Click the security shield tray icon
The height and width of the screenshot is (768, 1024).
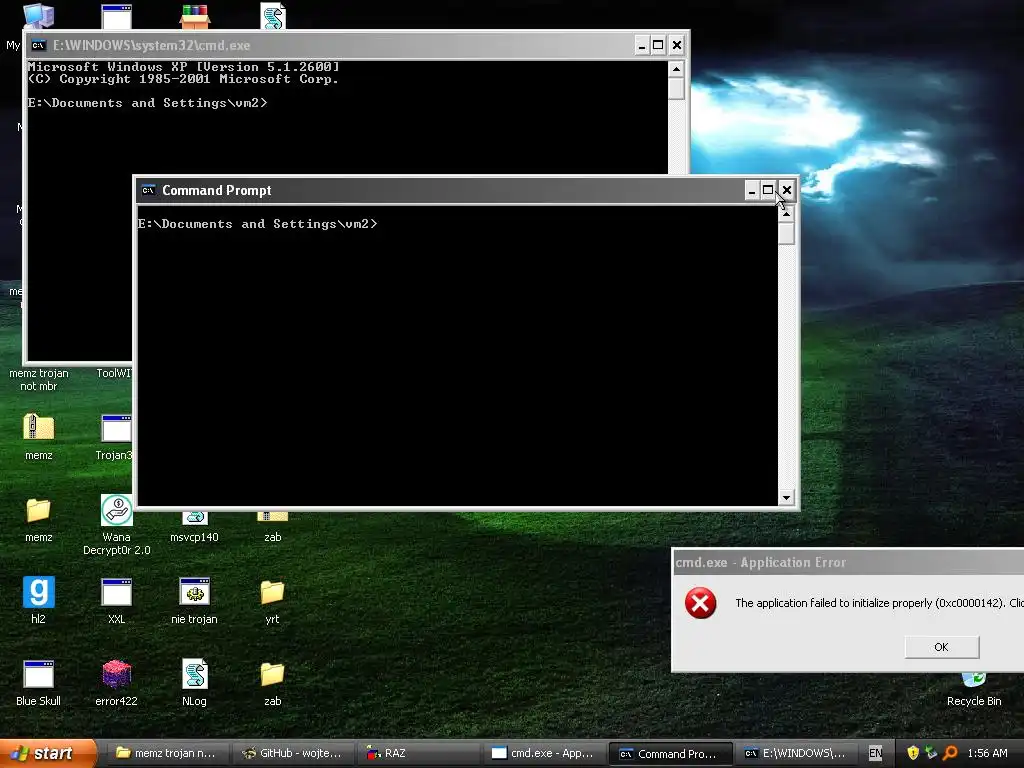912,753
